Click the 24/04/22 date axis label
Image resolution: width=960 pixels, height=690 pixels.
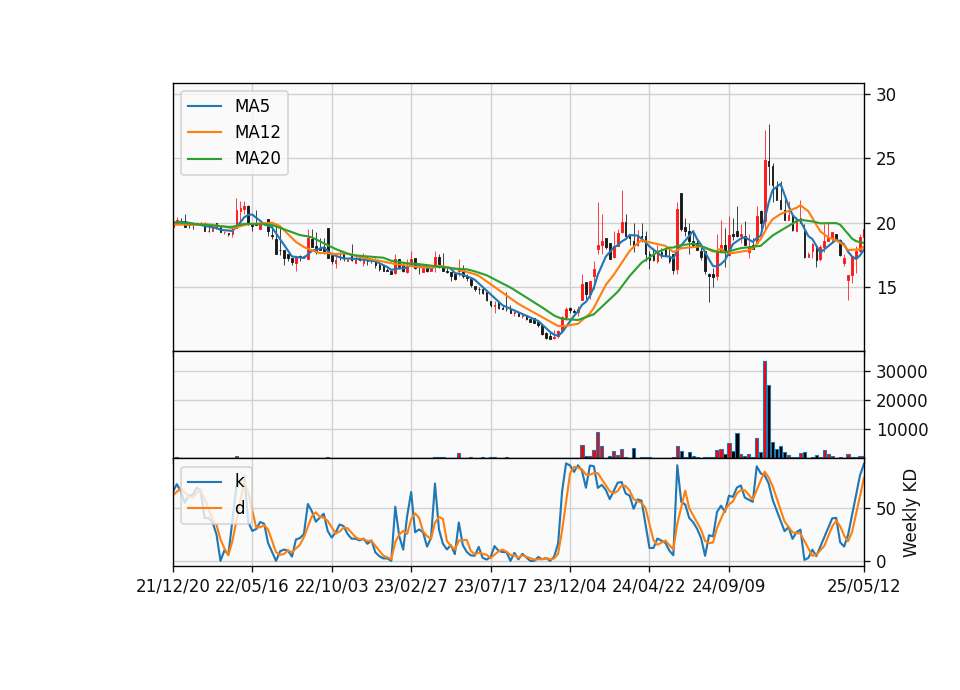648,586
